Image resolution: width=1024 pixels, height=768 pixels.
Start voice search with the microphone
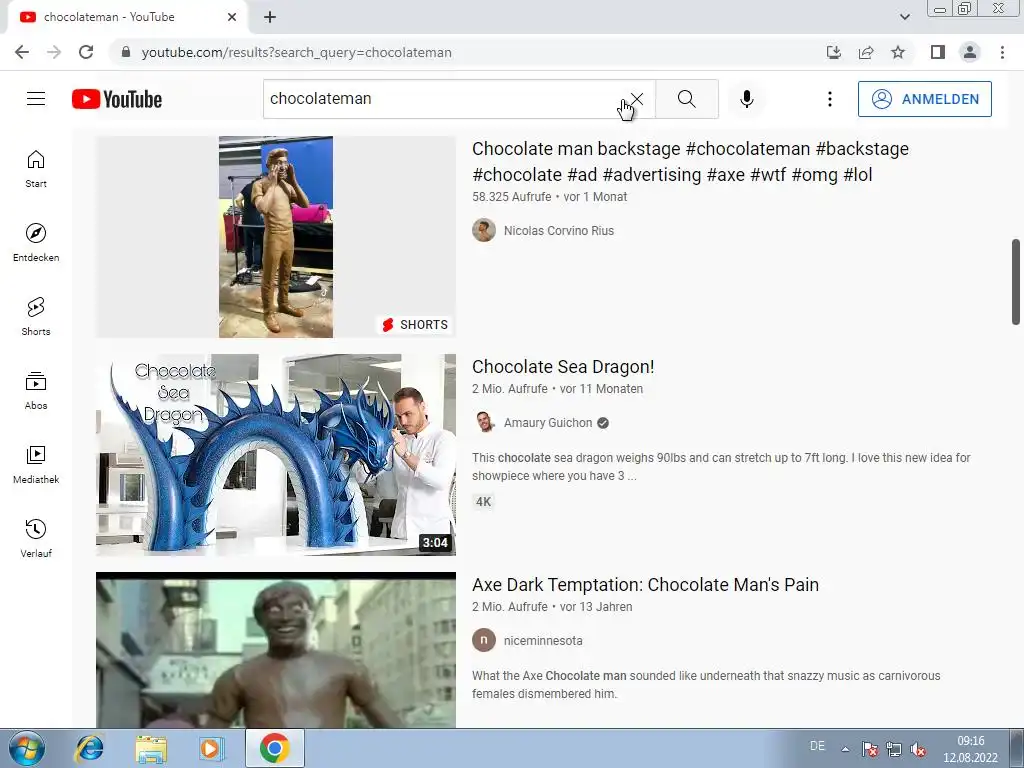[746, 99]
